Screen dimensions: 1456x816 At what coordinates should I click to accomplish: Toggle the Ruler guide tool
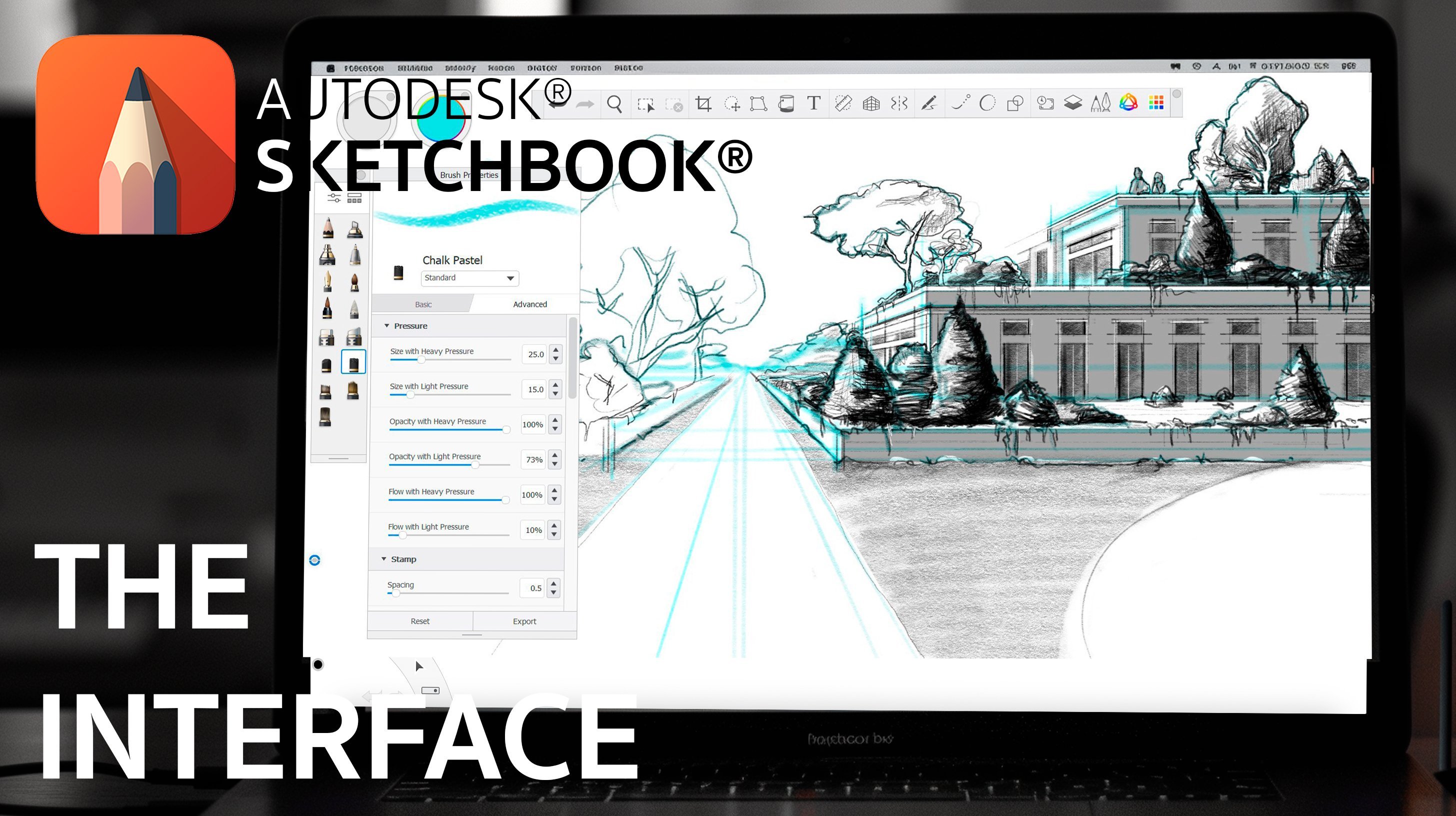843,104
